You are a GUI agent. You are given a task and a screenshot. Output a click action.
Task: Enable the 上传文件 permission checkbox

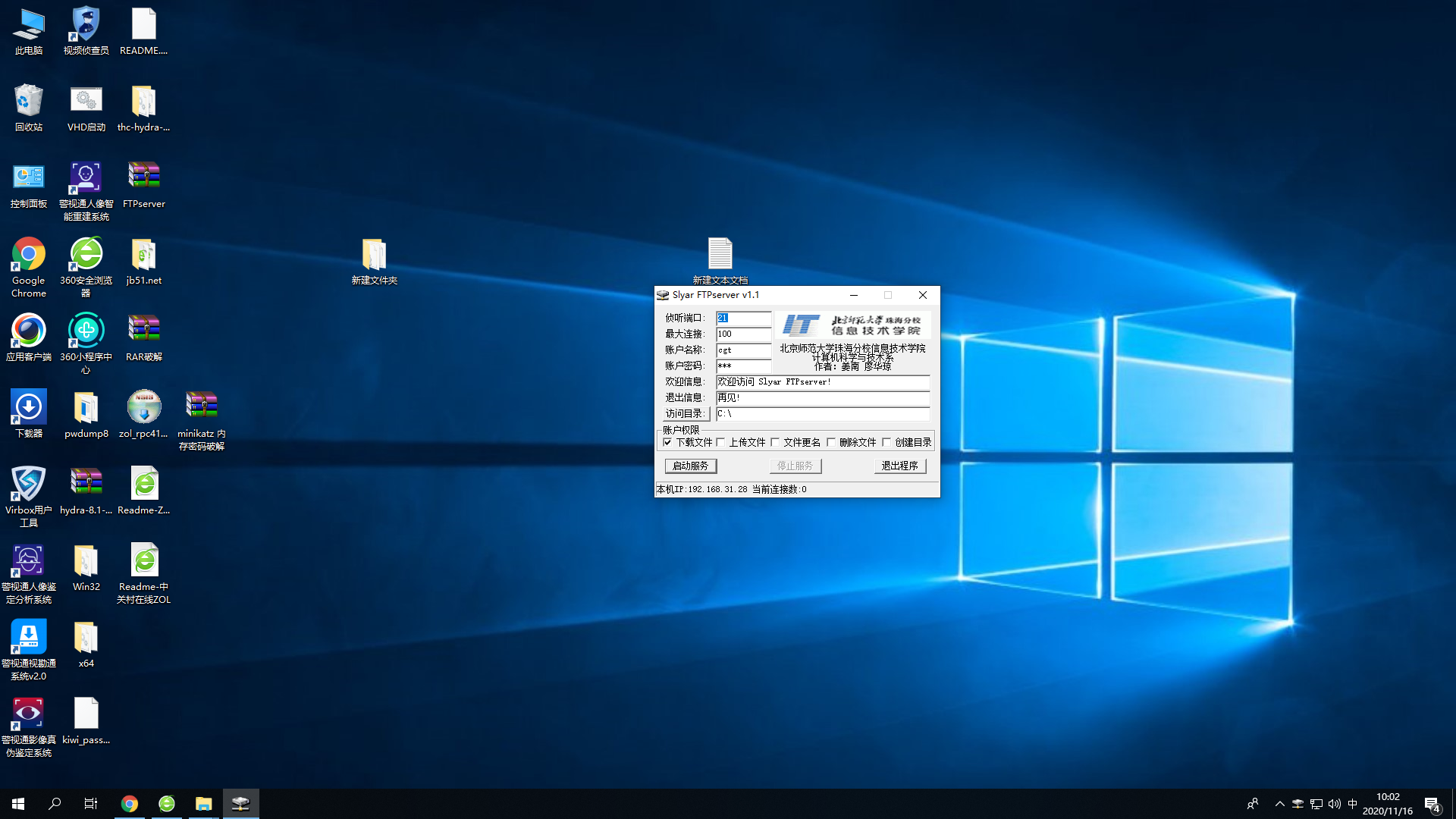tap(720, 442)
